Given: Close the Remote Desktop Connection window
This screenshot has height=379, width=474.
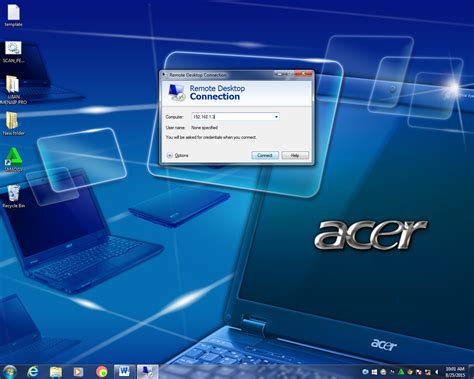Looking at the screenshot, I should pos(304,74).
